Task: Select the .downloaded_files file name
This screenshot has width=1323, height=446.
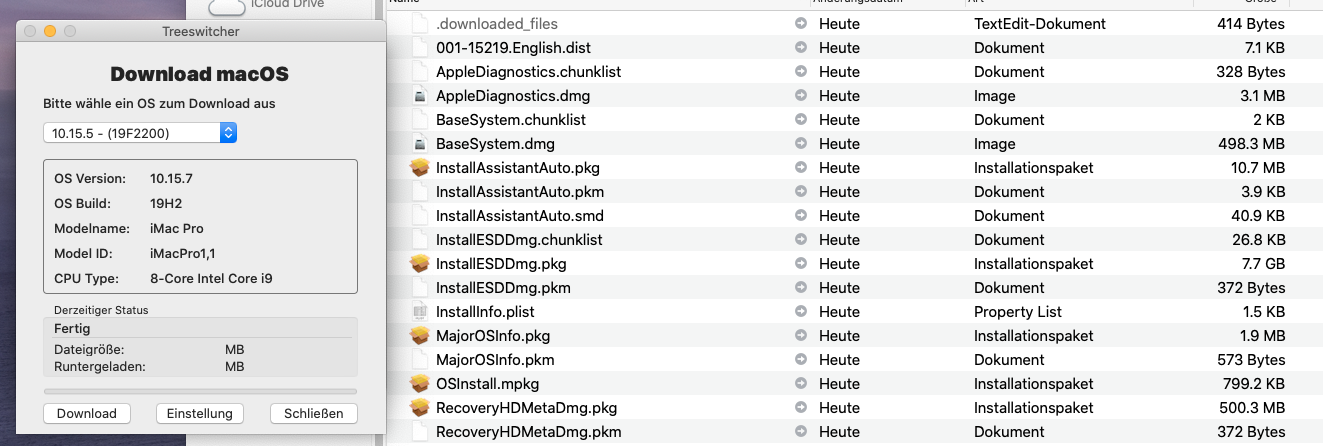Action: (497, 23)
